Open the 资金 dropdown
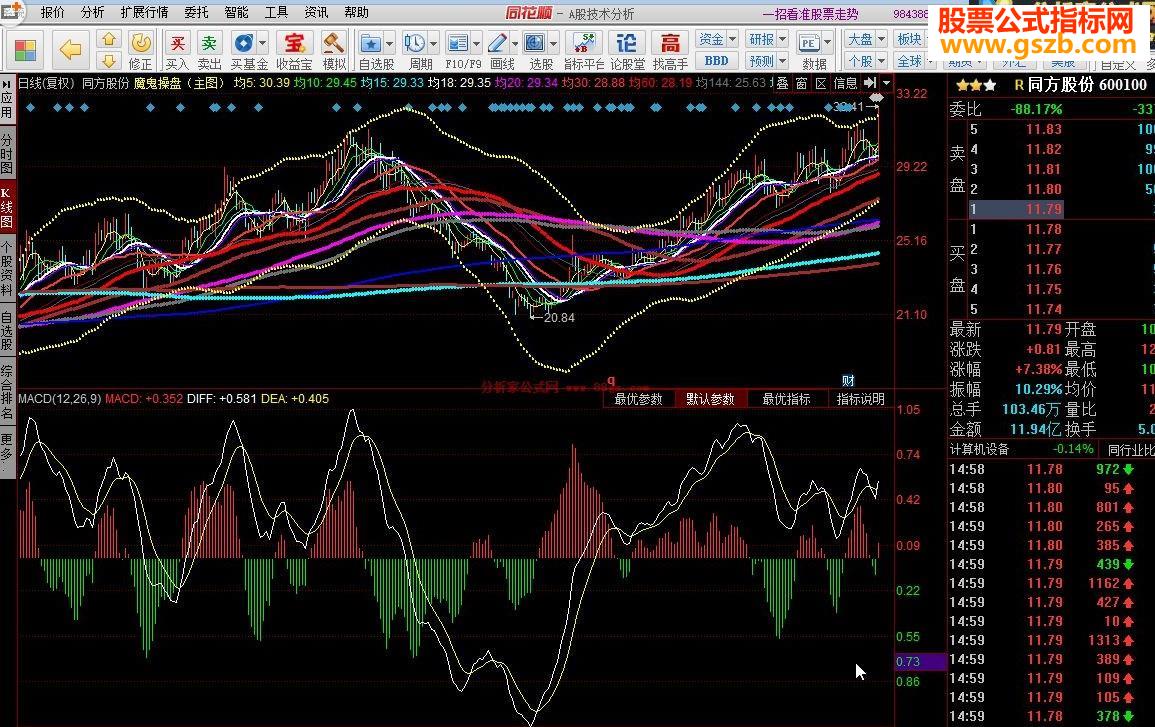 [716, 39]
